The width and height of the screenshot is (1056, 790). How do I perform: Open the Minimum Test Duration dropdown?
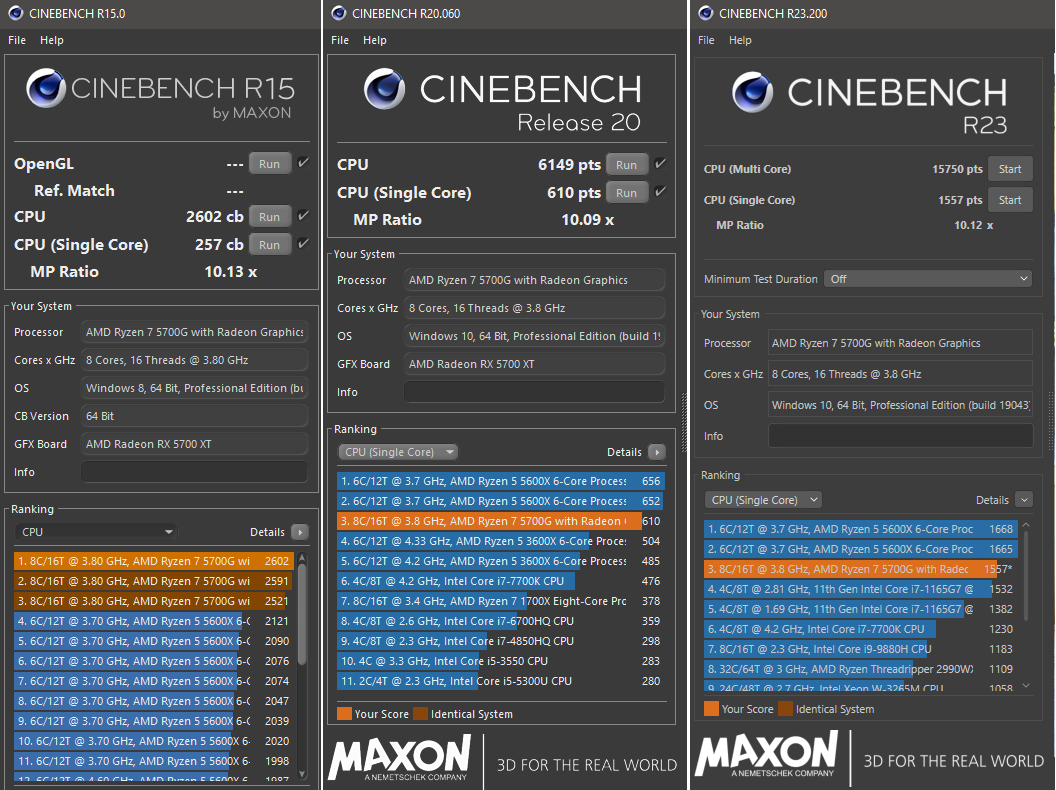[928, 279]
